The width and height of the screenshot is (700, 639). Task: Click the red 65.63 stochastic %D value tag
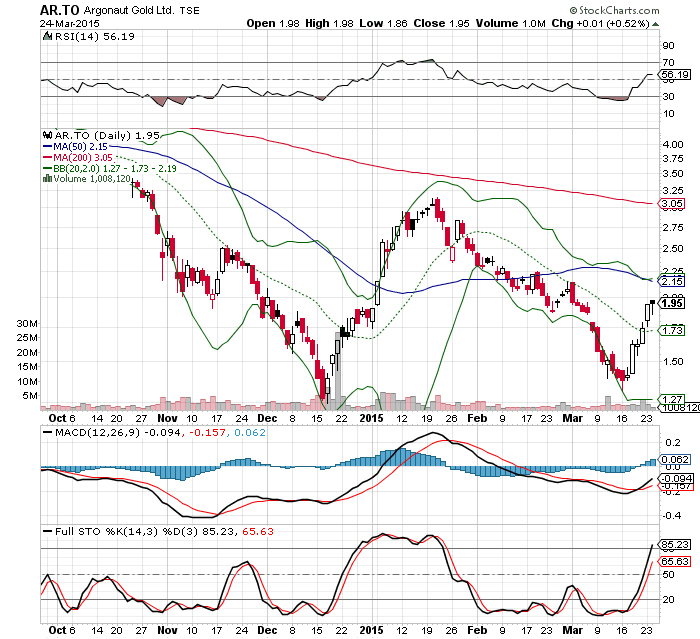(x=675, y=561)
